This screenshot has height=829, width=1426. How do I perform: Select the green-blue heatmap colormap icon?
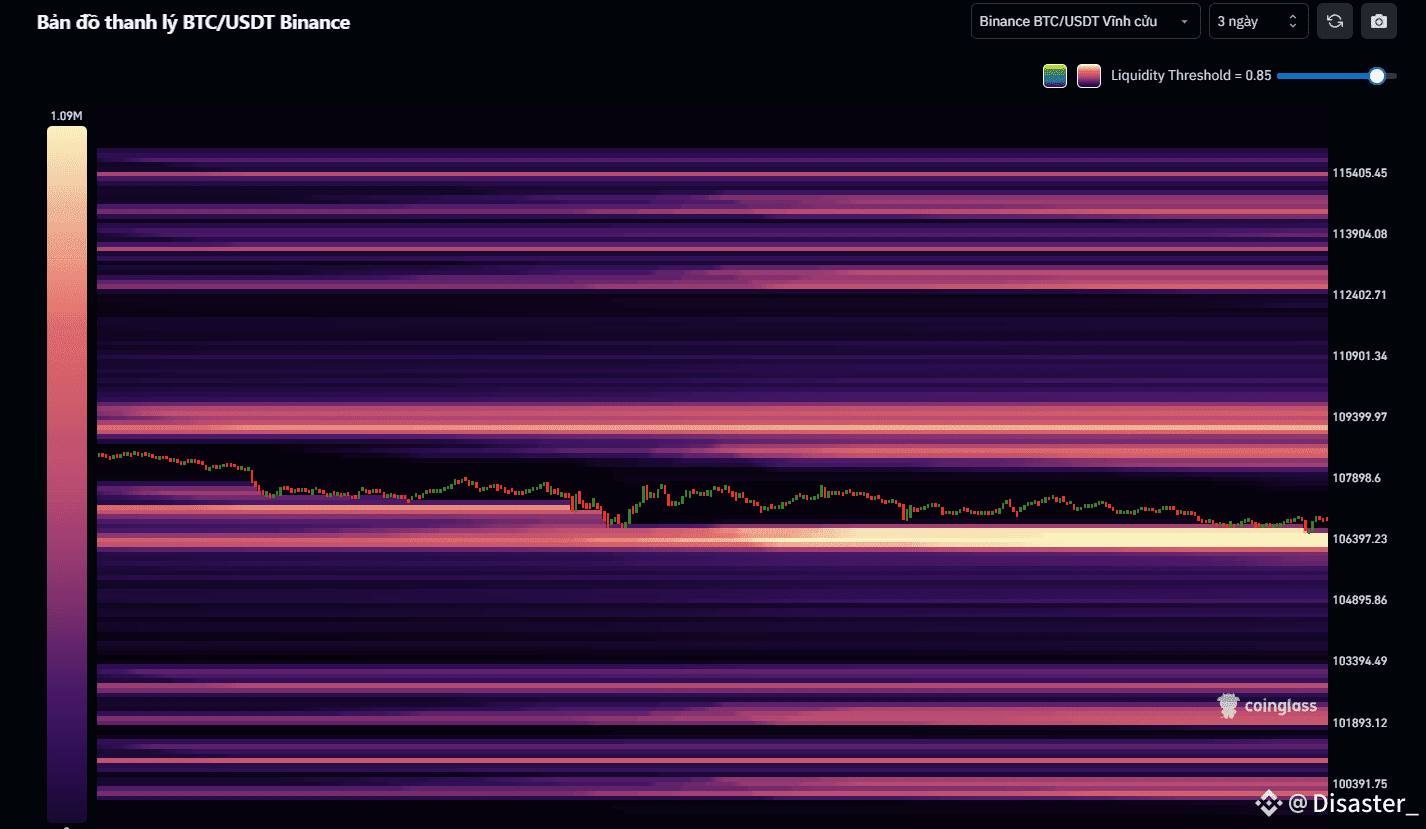1054,75
